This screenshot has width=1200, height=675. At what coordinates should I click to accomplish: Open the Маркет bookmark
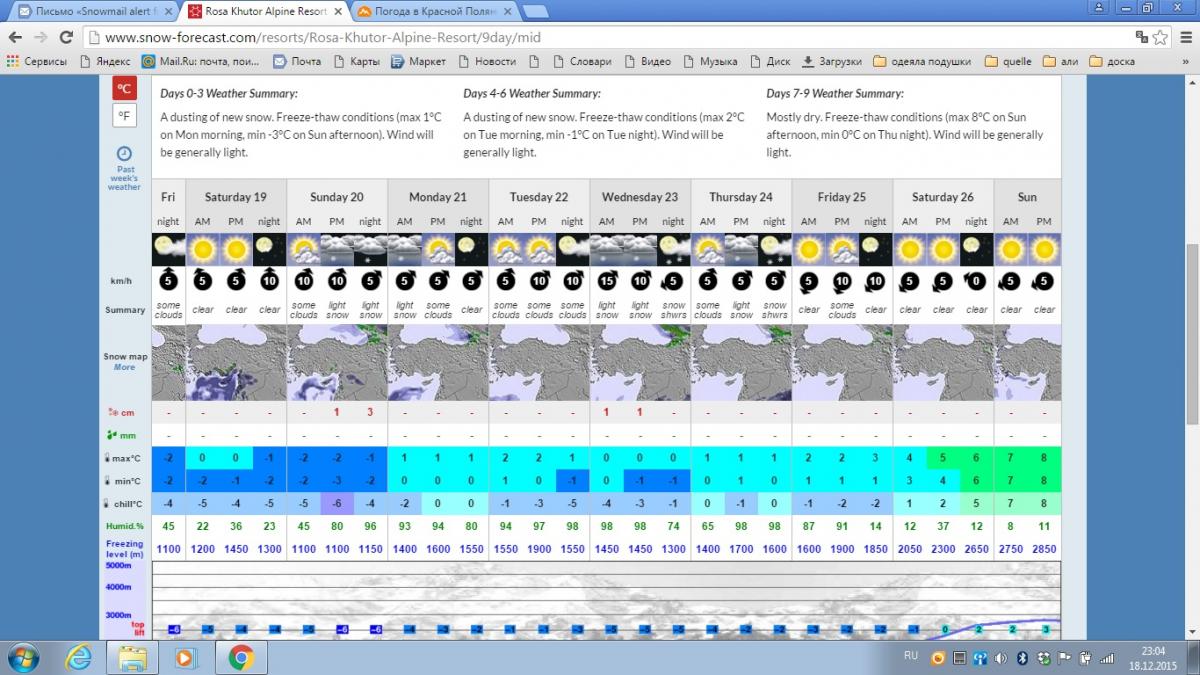coord(418,61)
